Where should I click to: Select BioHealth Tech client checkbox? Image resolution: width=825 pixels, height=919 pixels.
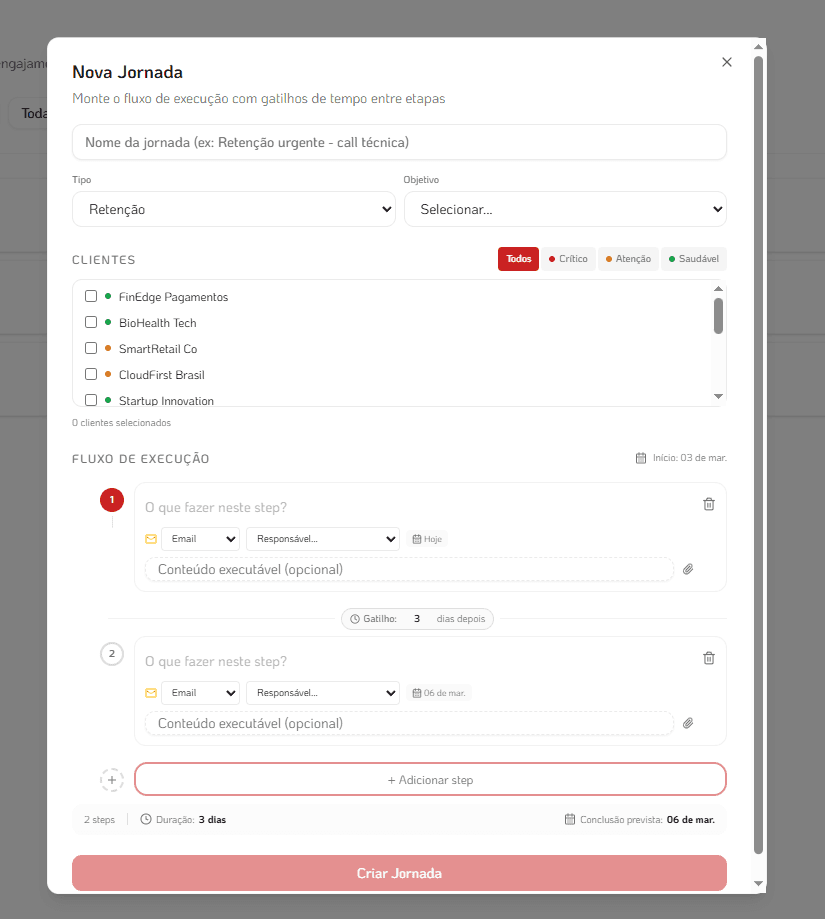click(91, 322)
